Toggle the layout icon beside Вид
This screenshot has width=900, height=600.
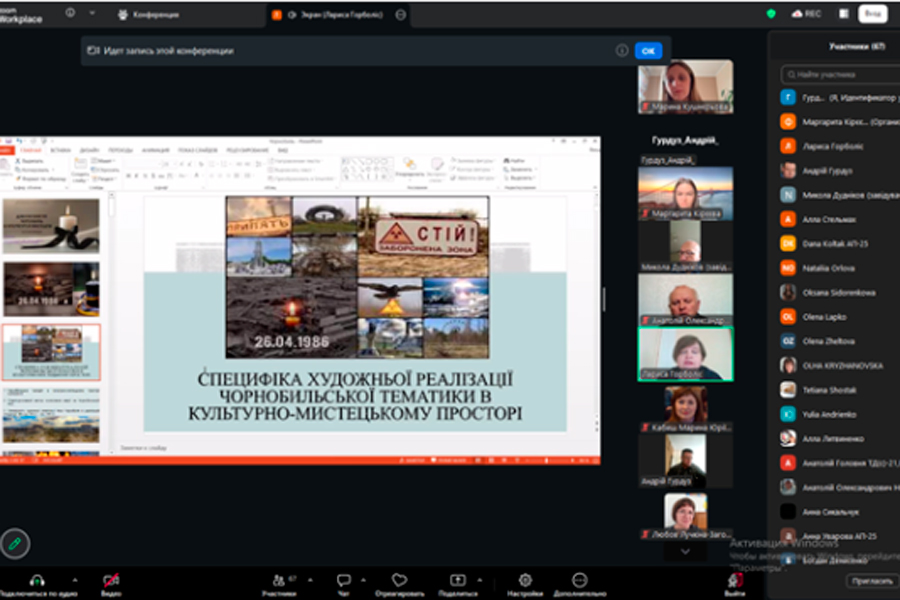pyautogui.click(x=843, y=14)
